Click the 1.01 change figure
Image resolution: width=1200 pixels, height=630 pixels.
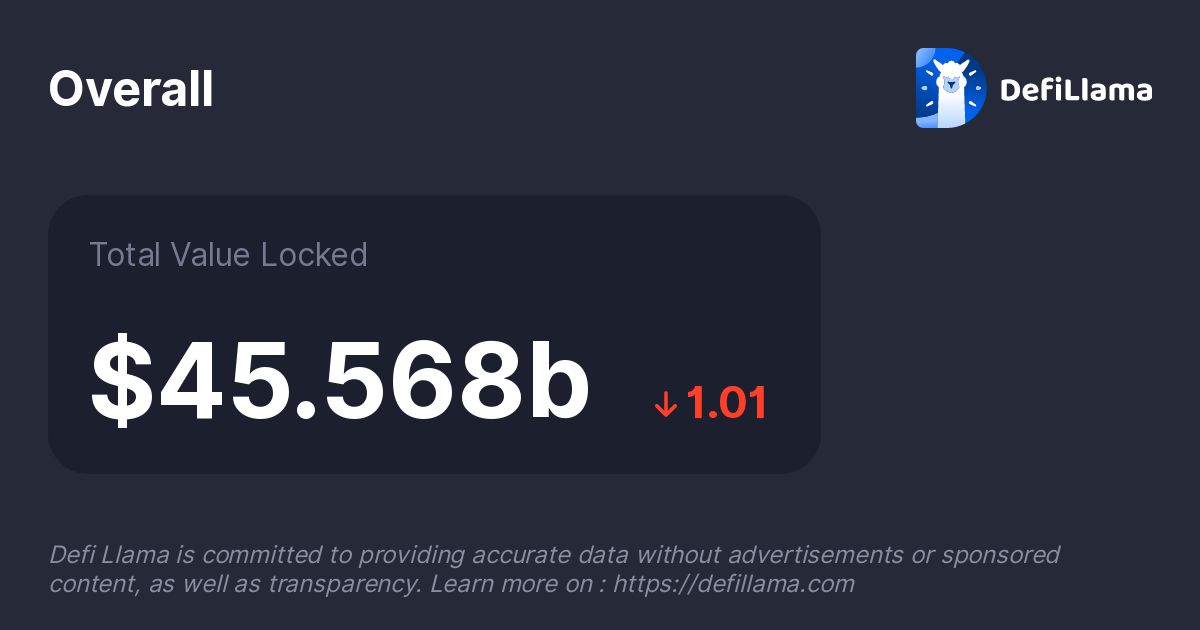point(727,403)
